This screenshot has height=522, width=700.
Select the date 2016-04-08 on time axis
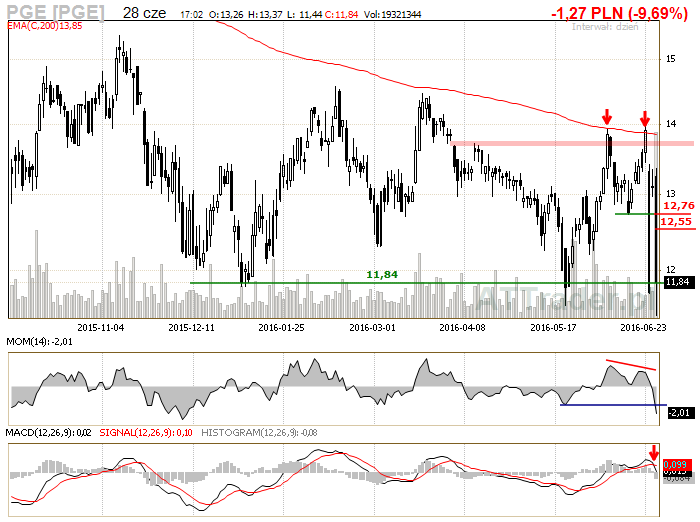[462, 328]
